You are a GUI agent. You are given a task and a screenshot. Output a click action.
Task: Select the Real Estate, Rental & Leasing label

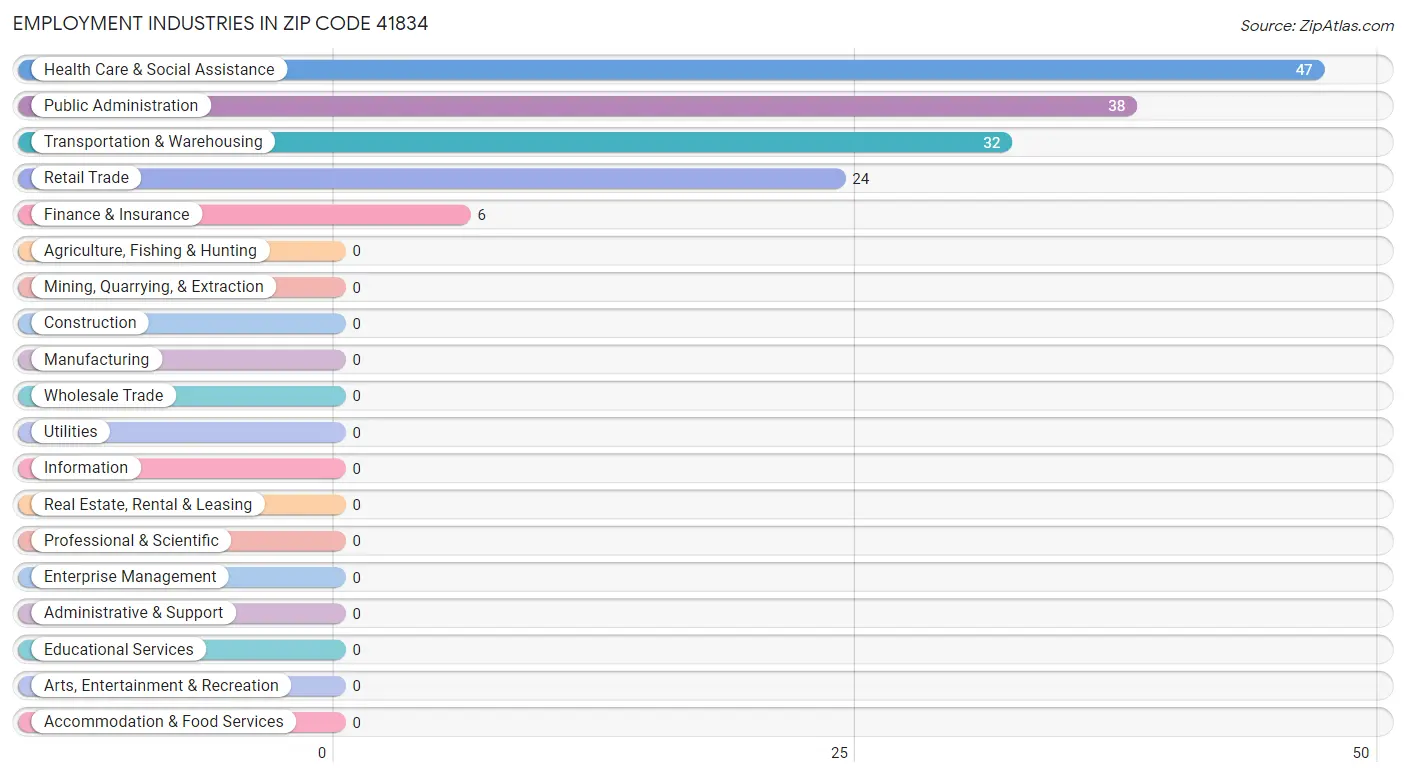(x=148, y=505)
